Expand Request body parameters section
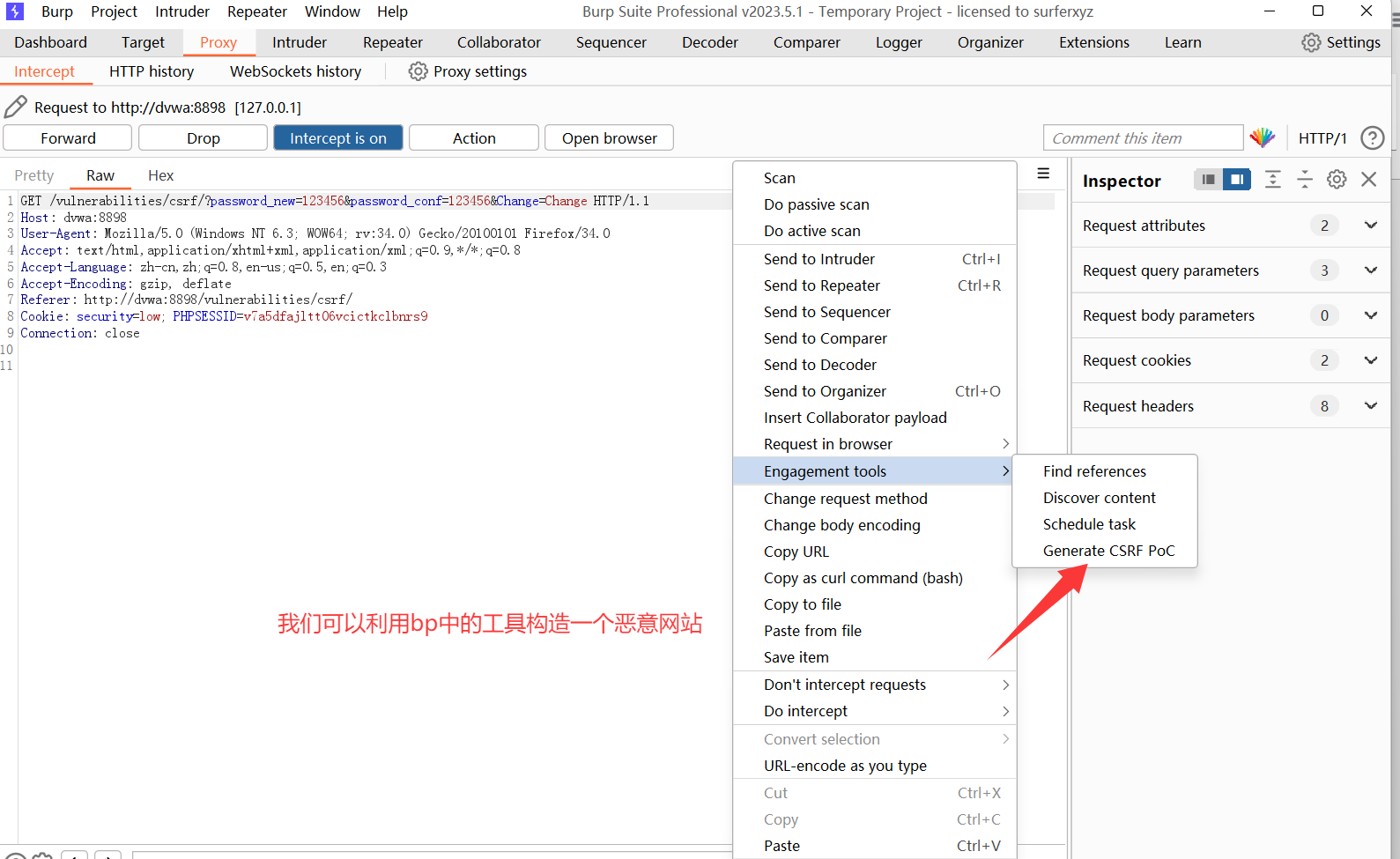This screenshot has width=1400, height=859. click(1370, 315)
